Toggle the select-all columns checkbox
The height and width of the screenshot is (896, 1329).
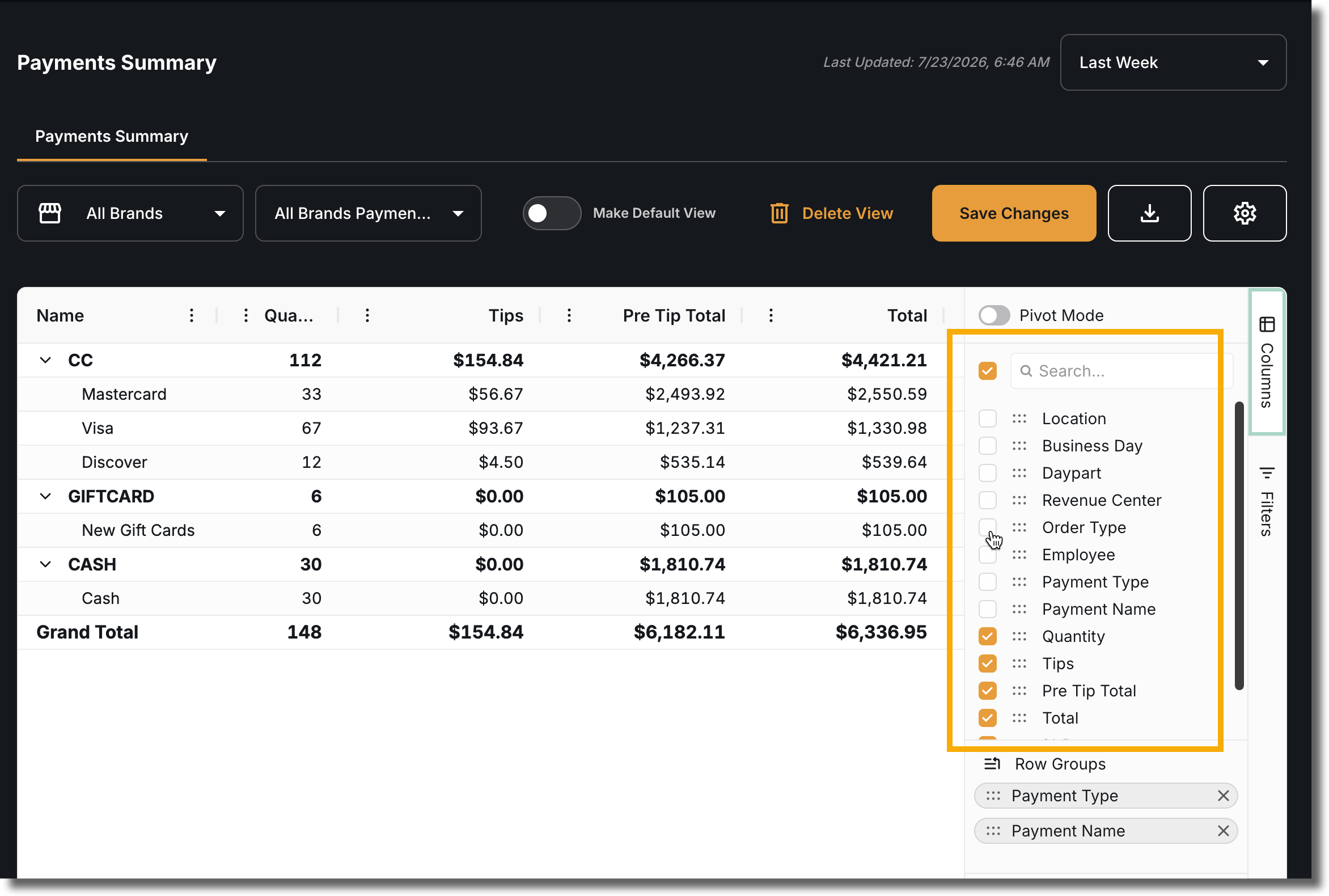click(x=987, y=371)
